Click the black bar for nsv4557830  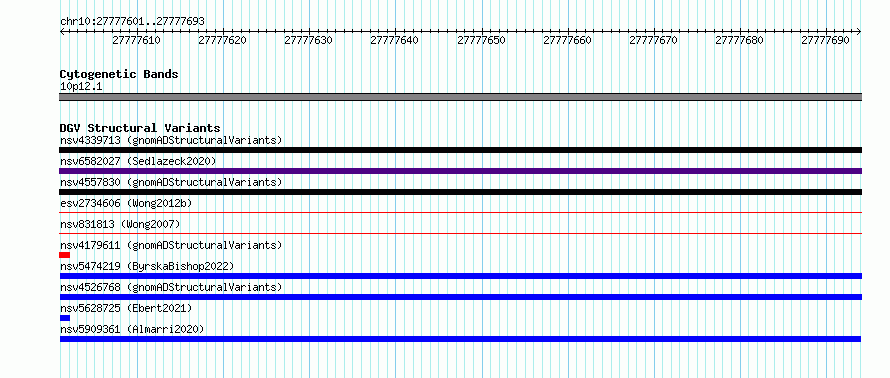(460, 192)
